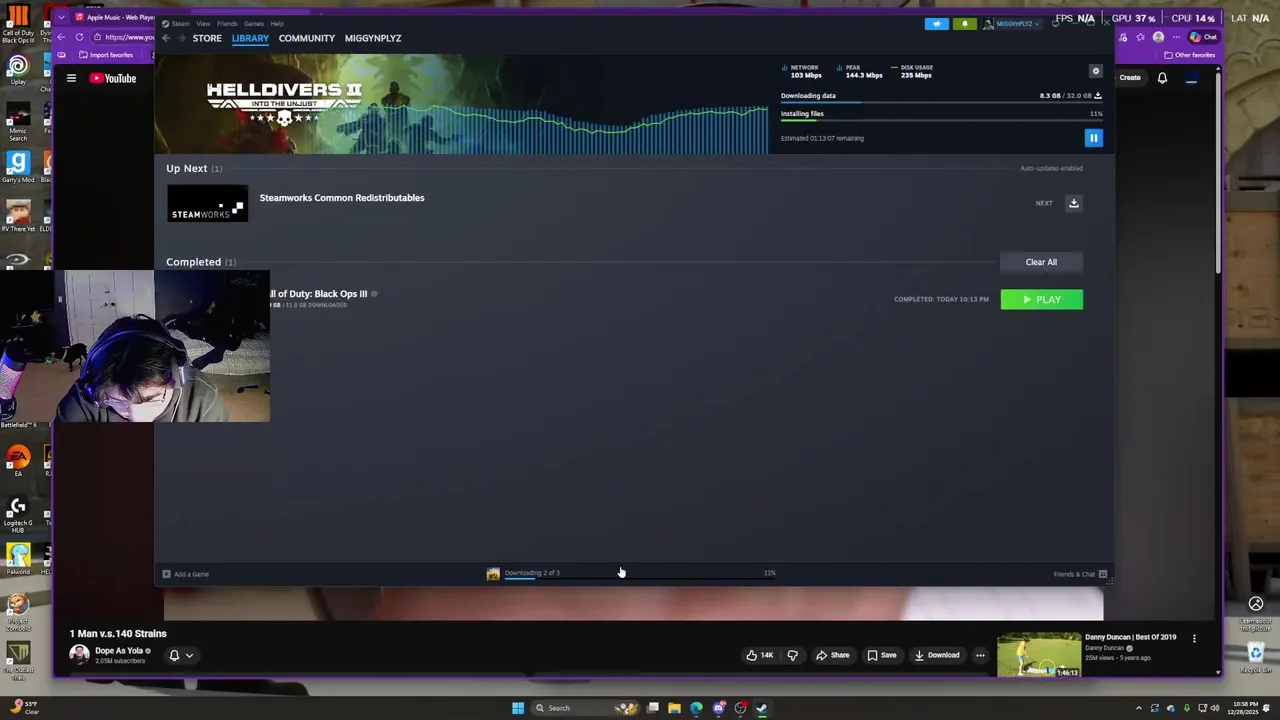The height and width of the screenshot is (720, 1280).
Task: Open more actions ellipsis under video
Action: [980, 655]
